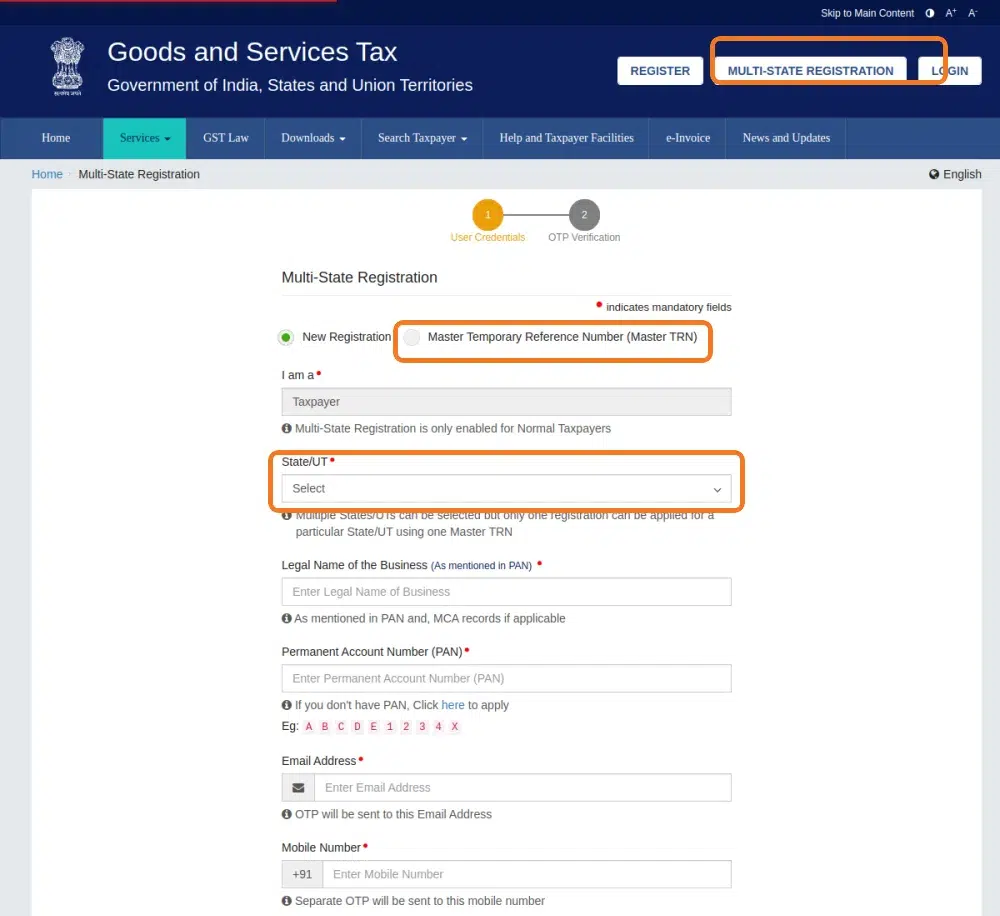
Task: Click the globe icon next to English
Action: tap(934, 174)
